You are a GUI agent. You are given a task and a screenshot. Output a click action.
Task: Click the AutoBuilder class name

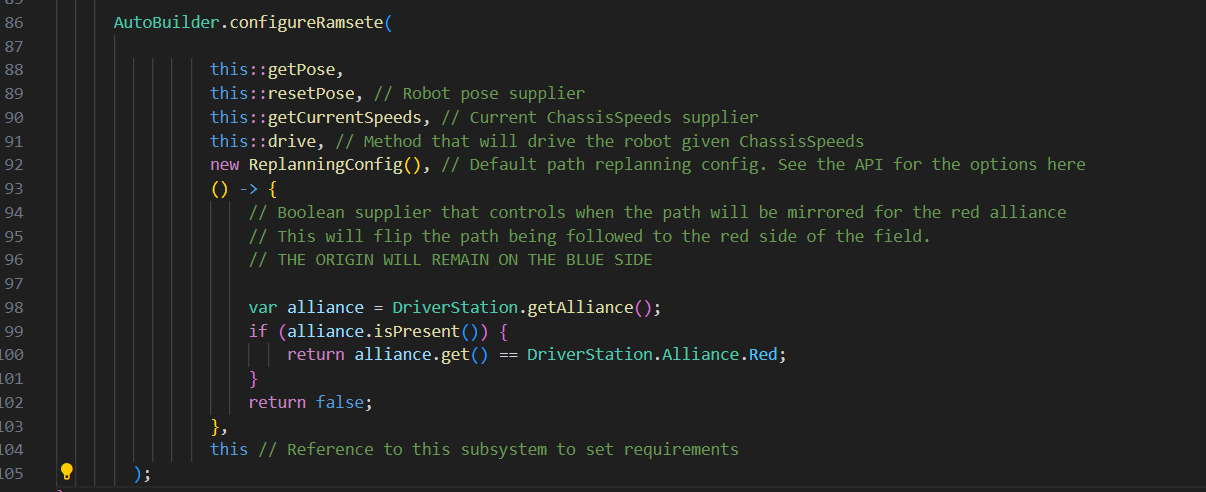[166, 21]
